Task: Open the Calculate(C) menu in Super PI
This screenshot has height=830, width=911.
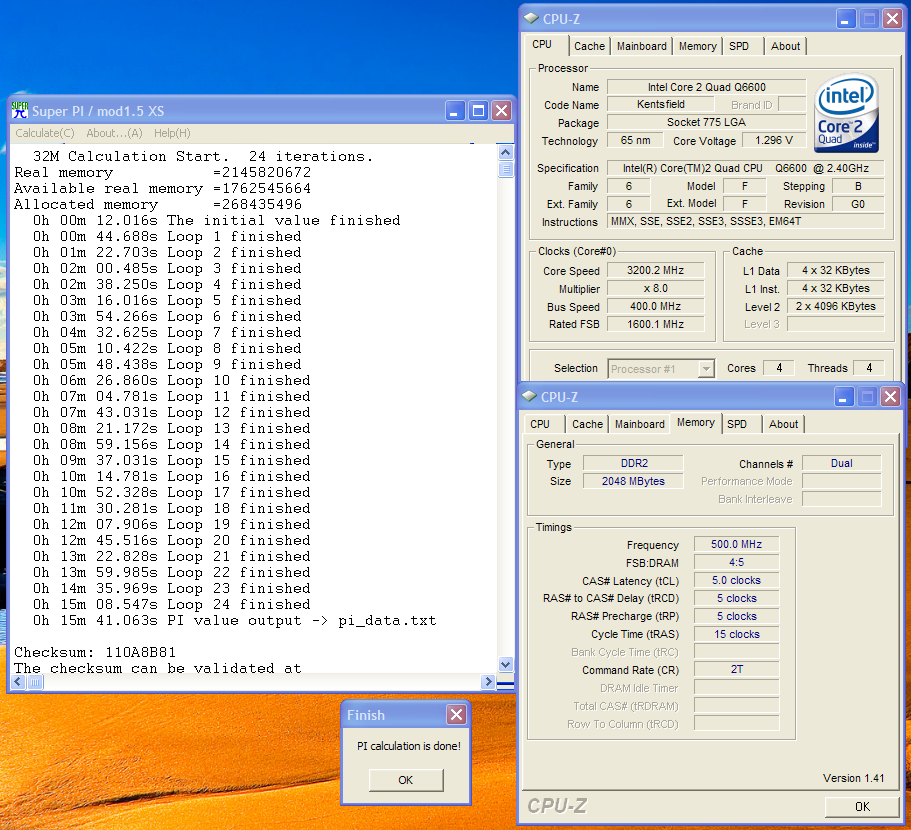Action: [x=45, y=133]
